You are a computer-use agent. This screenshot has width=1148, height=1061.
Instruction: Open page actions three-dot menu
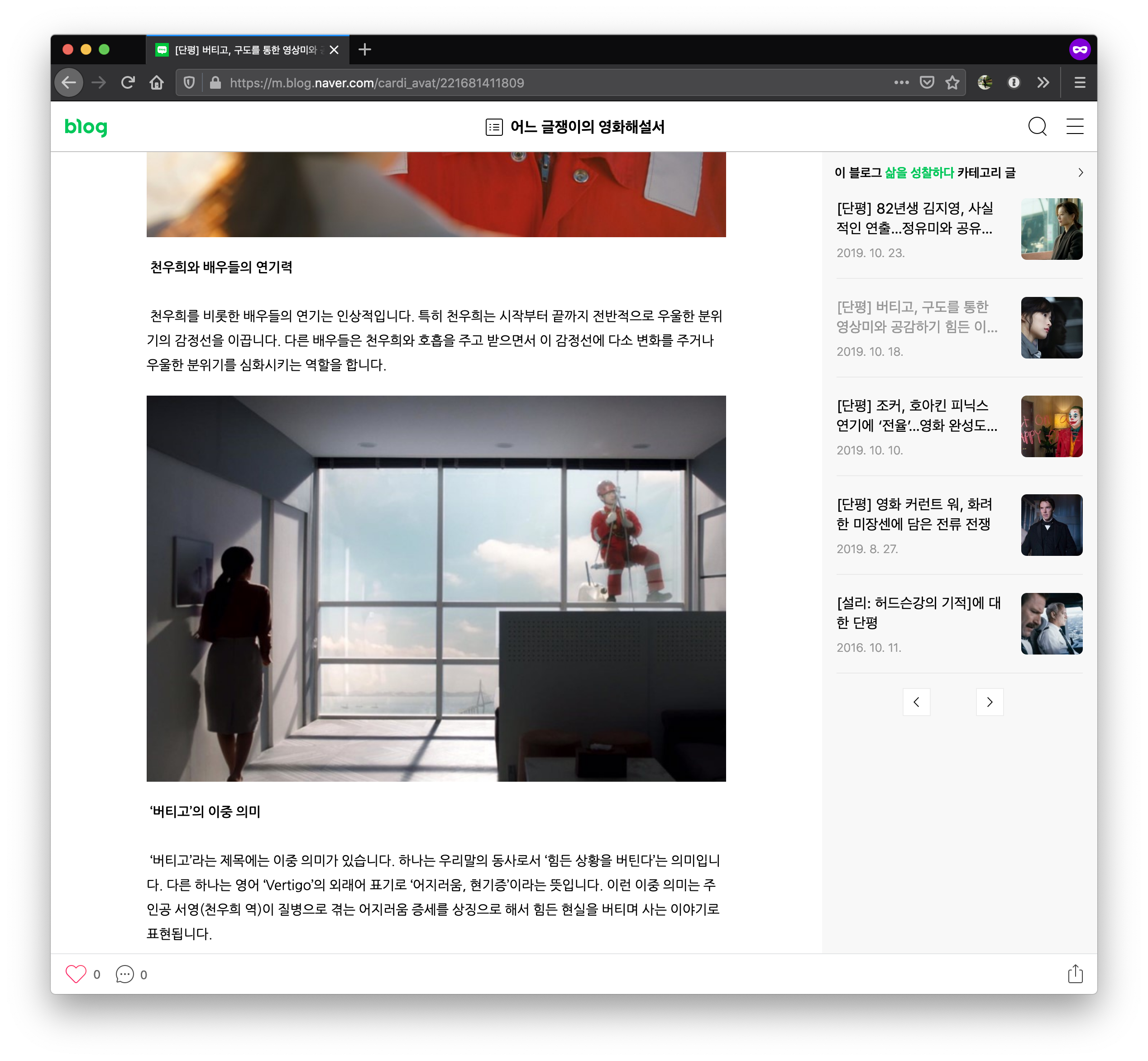click(x=901, y=83)
